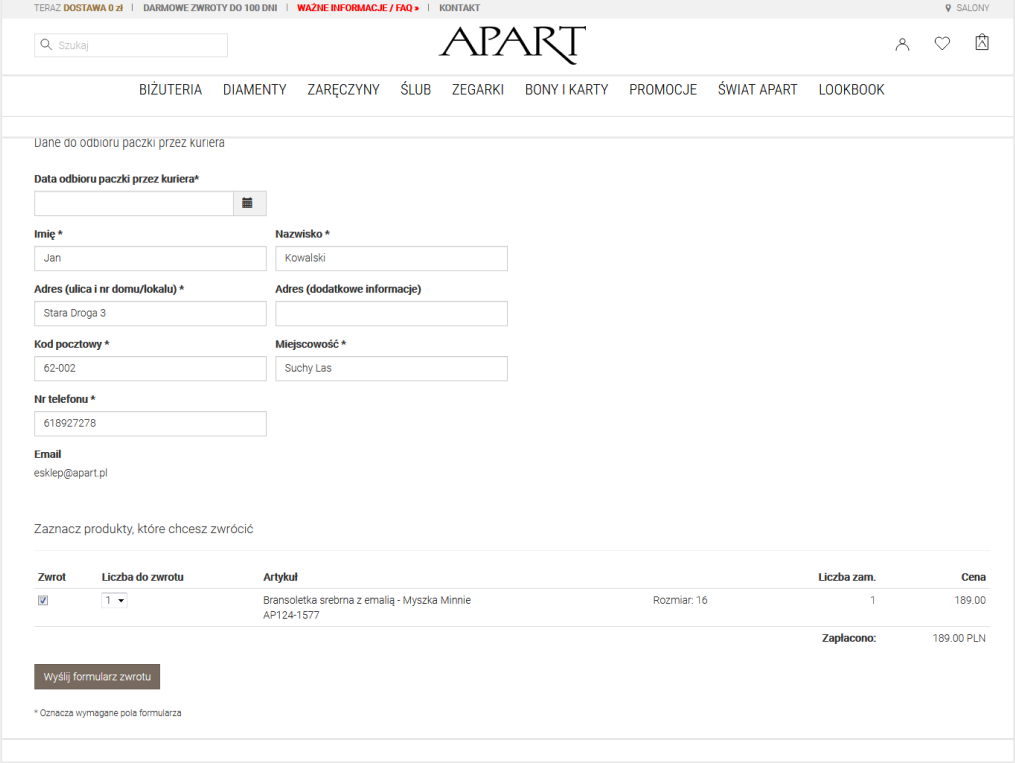Open the wishlist heart icon
The width and height of the screenshot is (1015, 763).
click(x=942, y=44)
